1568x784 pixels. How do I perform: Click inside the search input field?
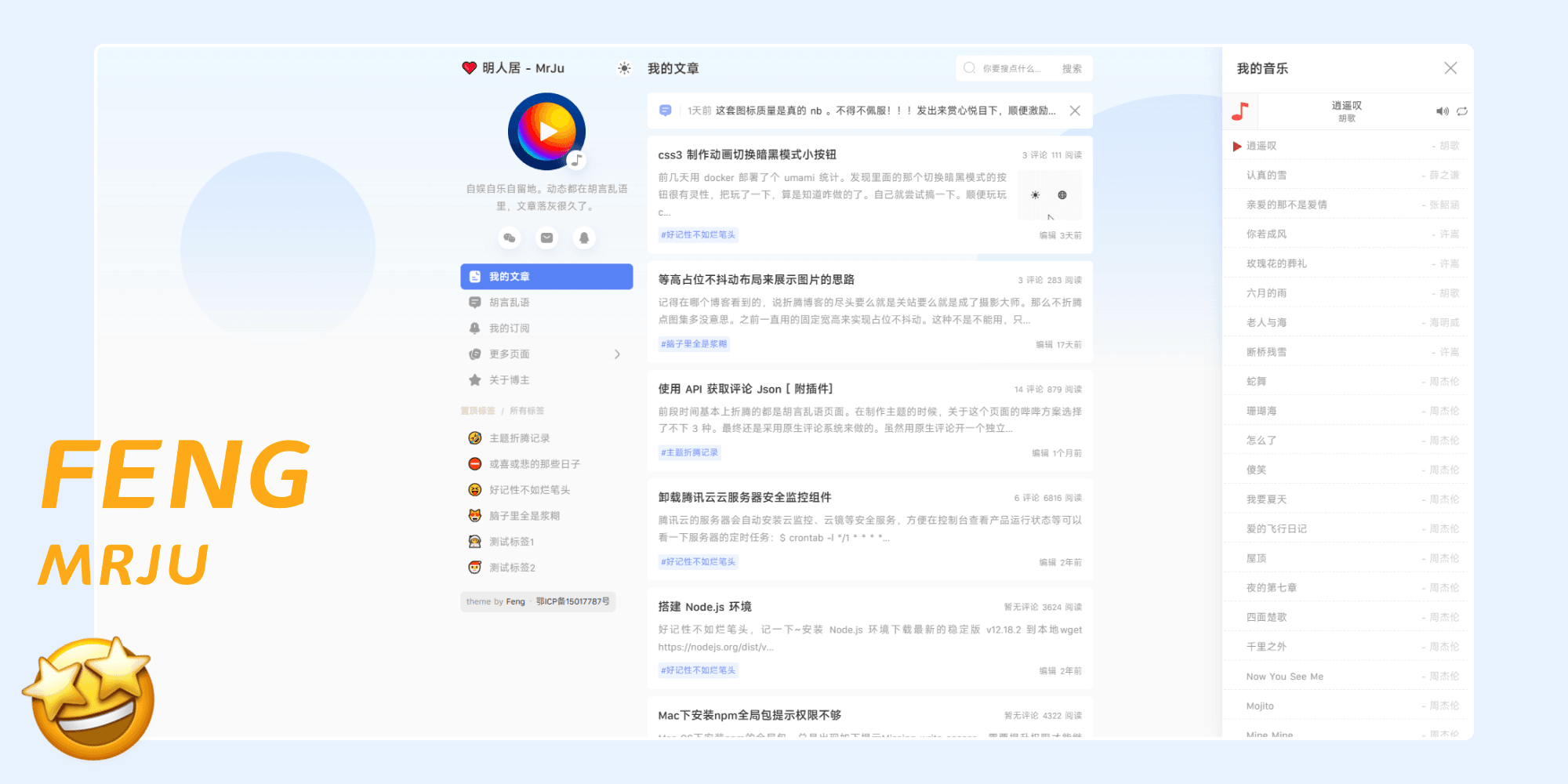coord(1011,68)
